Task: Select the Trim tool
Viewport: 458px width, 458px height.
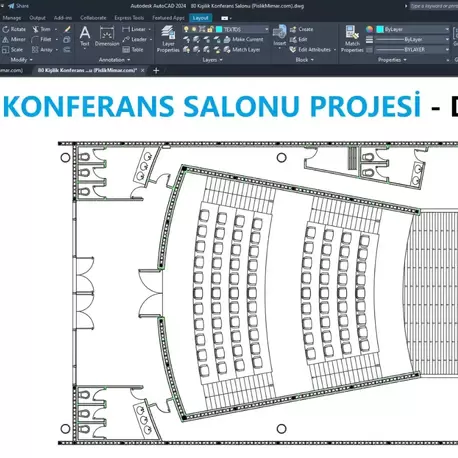Action: [42, 29]
